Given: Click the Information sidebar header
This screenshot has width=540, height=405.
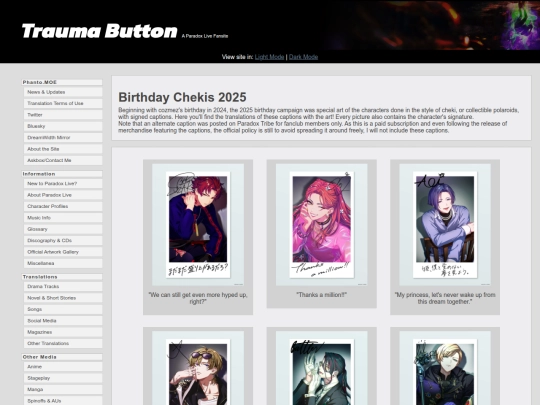Looking at the screenshot, I should point(62,174).
